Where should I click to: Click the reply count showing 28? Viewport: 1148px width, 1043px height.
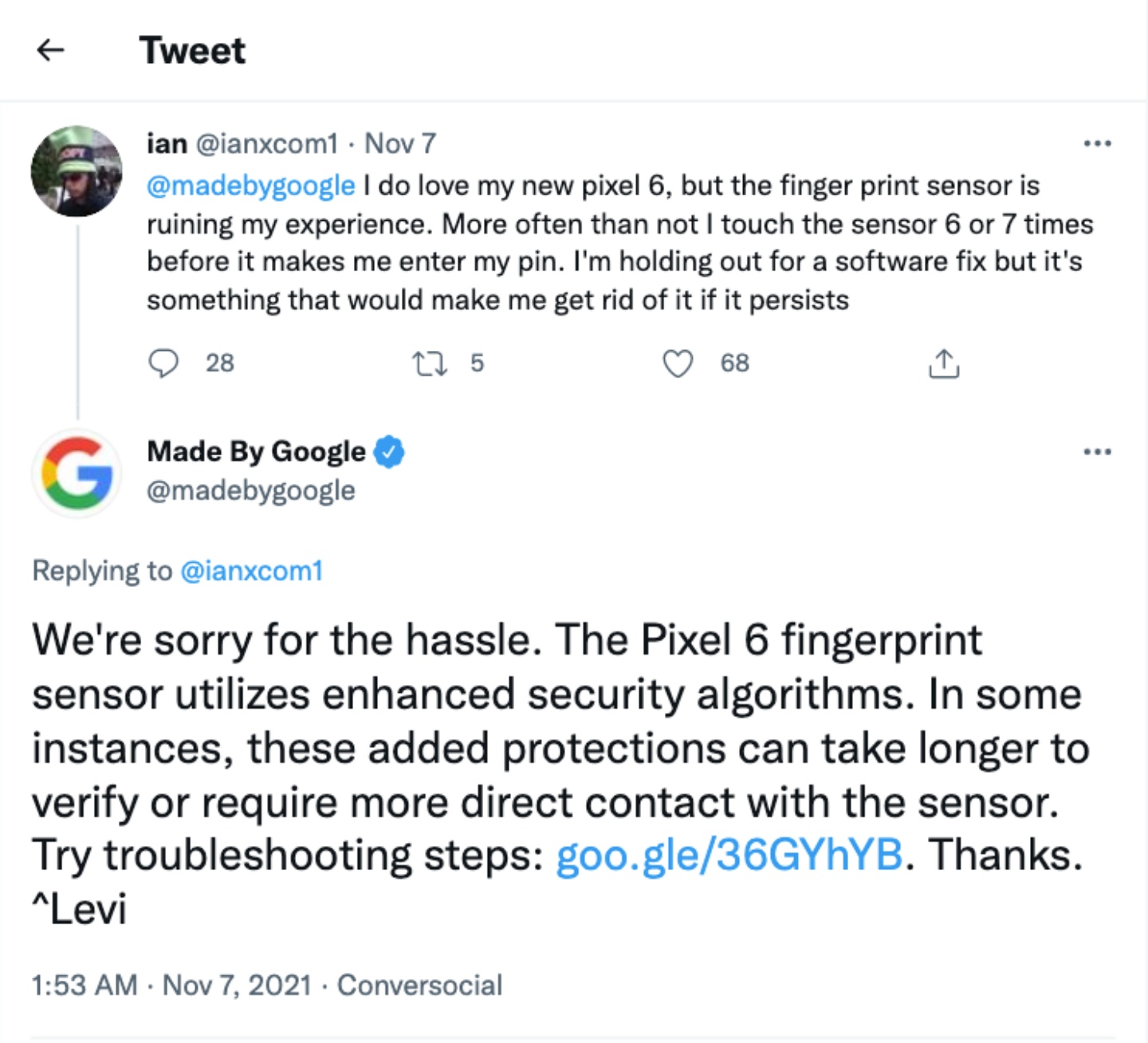(217, 364)
